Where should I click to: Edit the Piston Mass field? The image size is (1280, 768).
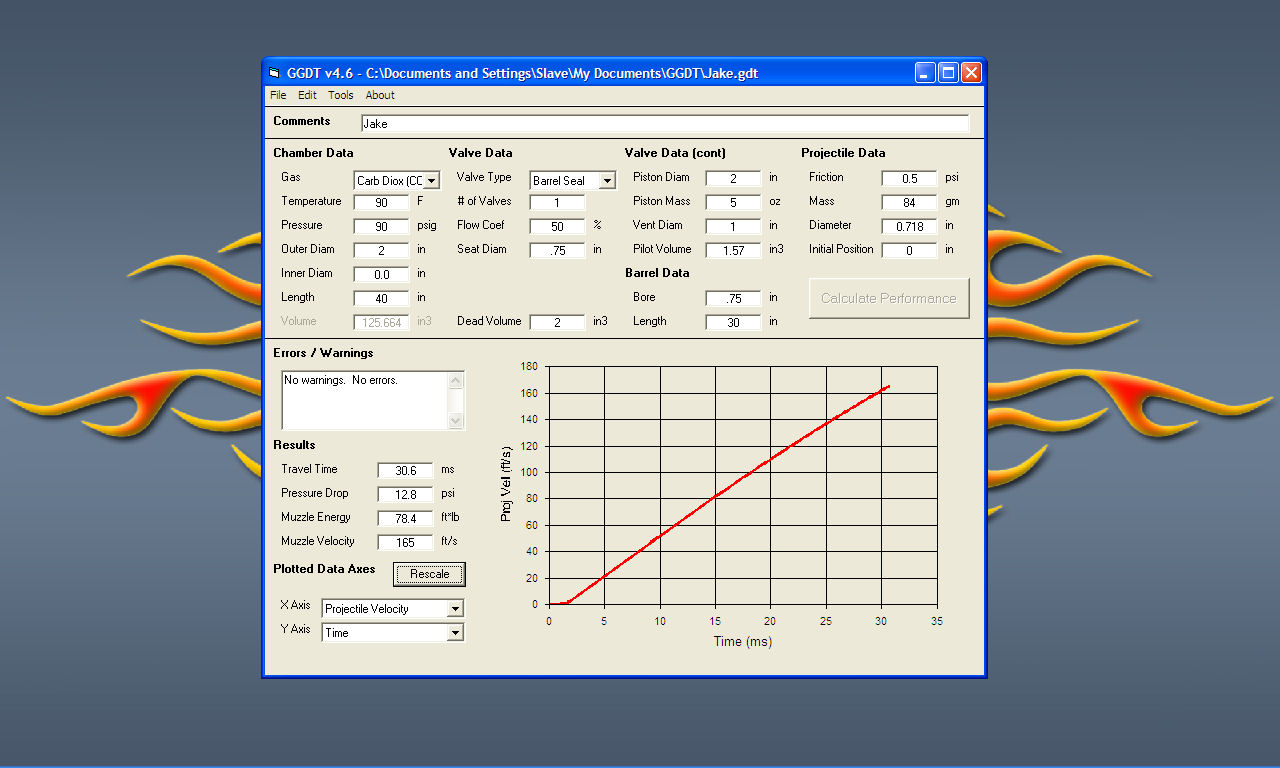click(x=733, y=202)
